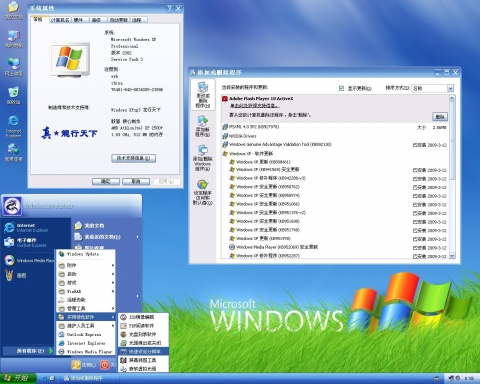The height and width of the screenshot is (384, 480).
Task: Click 取消 in System Properties
Action: click(136, 181)
